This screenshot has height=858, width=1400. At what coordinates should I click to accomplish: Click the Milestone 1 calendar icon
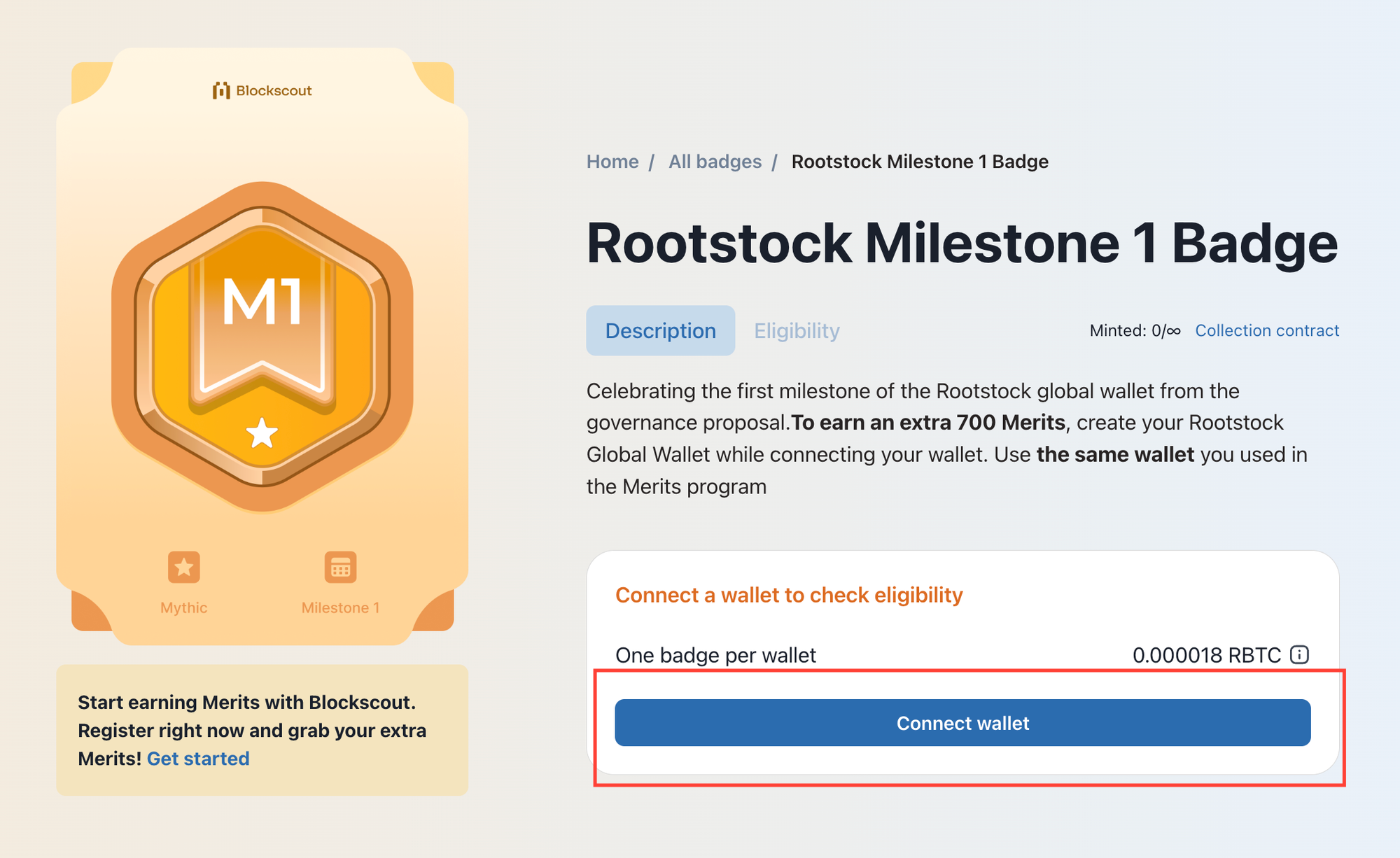[x=340, y=567]
